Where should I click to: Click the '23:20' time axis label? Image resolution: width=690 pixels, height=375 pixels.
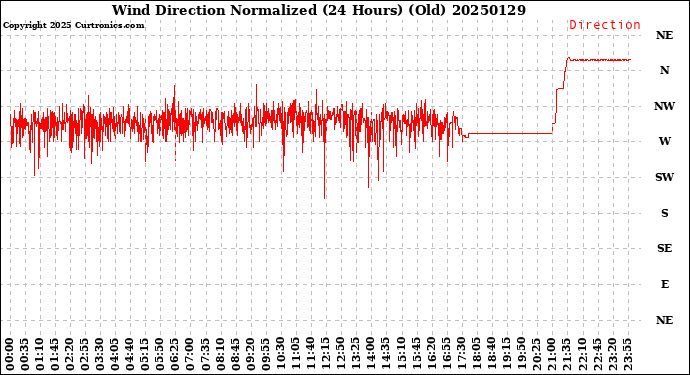pos(612,355)
